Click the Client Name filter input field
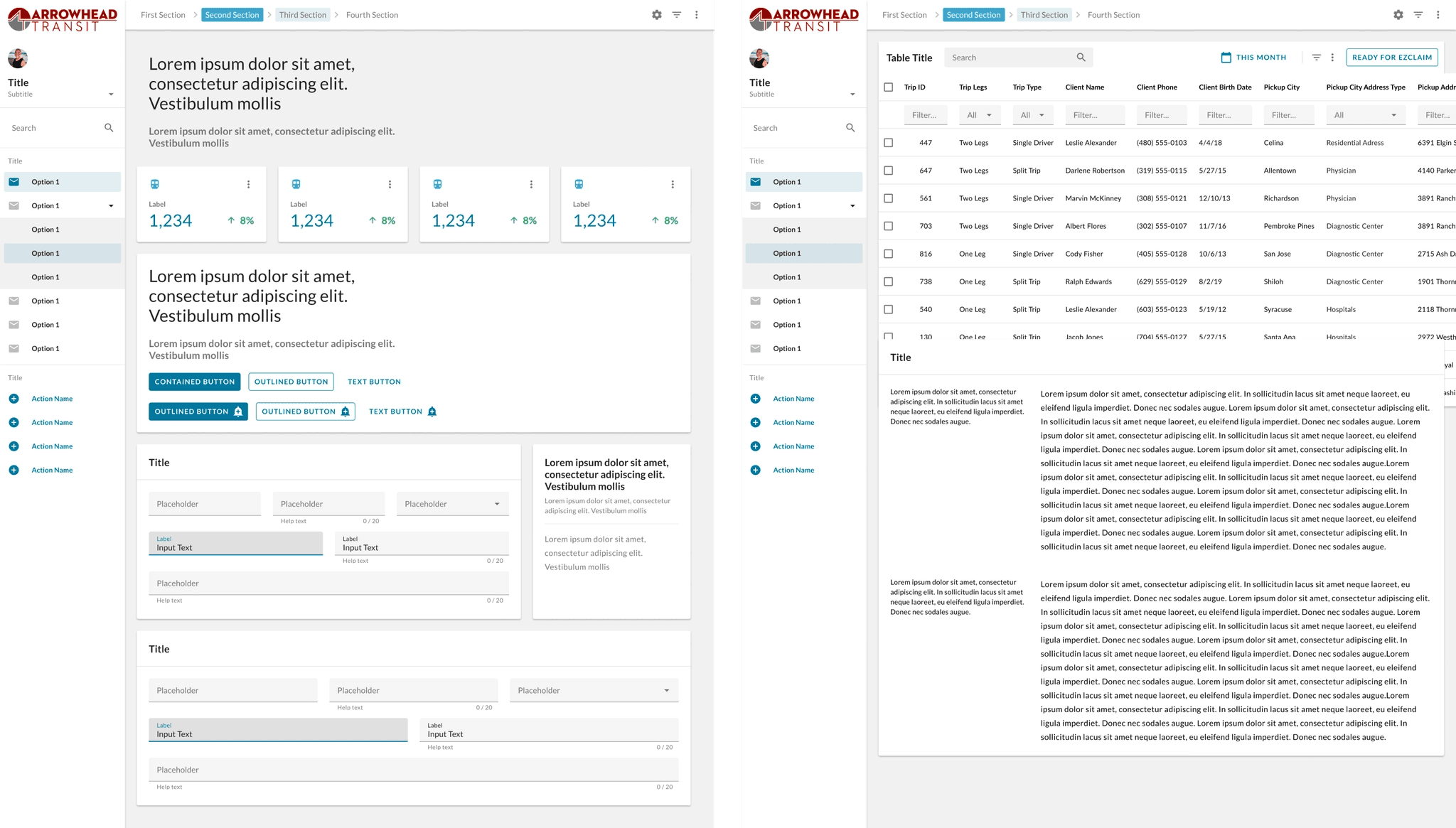The height and width of the screenshot is (828, 1456). click(1095, 115)
